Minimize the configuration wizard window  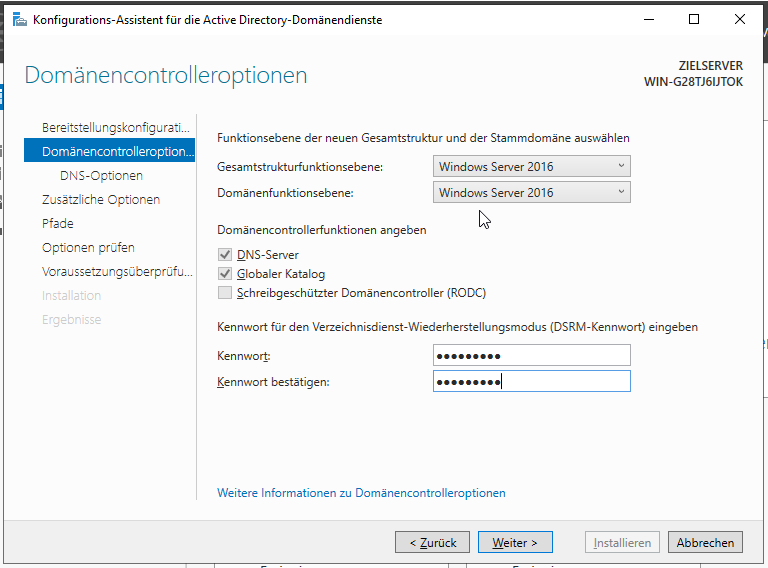point(649,20)
